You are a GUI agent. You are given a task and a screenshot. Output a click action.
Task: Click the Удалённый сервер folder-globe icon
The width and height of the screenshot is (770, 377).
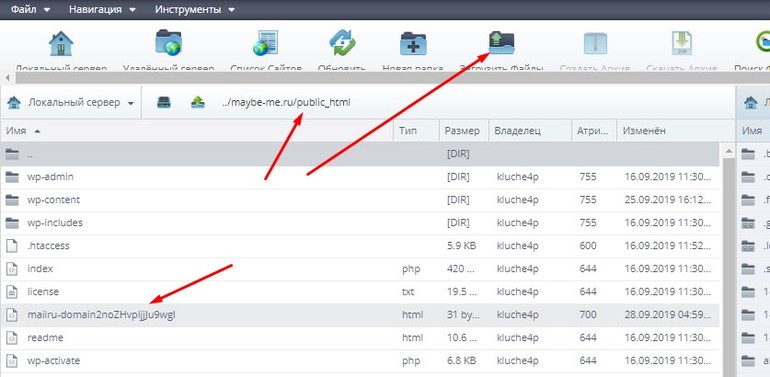click(168, 43)
